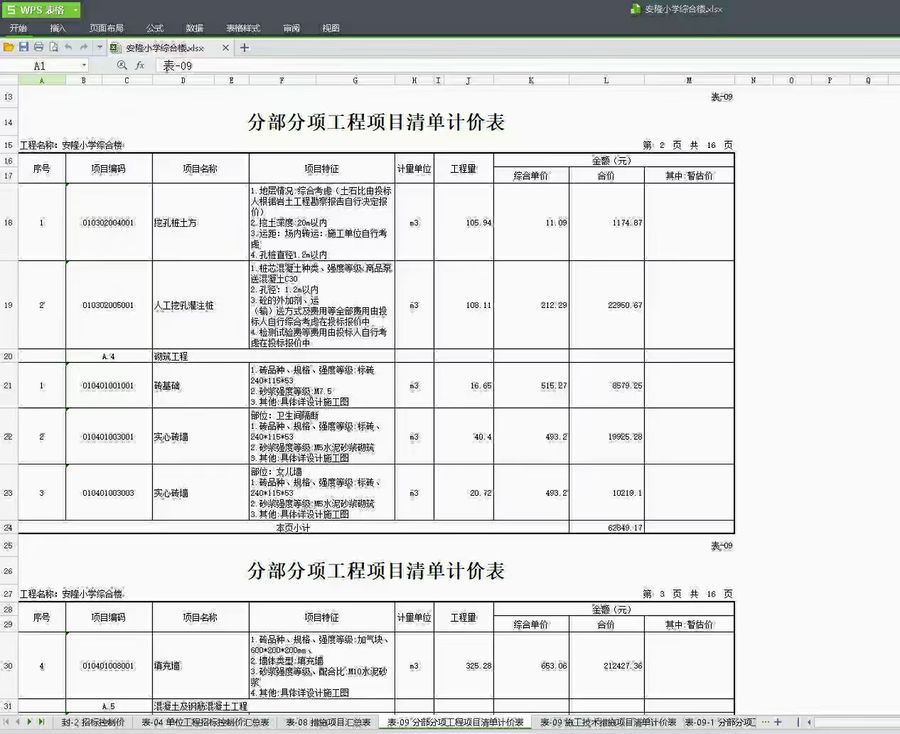
Task: Switch to sheet 封-2 招标控制价
Action: coord(92,722)
